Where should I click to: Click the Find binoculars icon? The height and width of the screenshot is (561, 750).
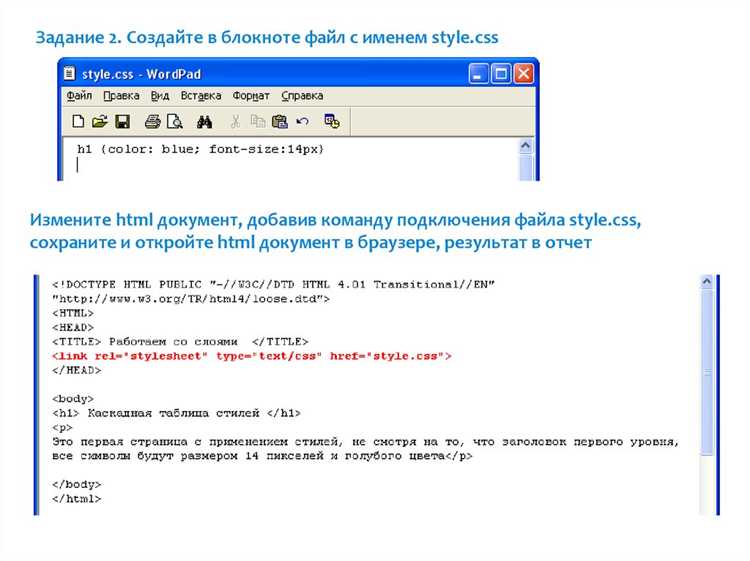pyautogui.click(x=205, y=121)
